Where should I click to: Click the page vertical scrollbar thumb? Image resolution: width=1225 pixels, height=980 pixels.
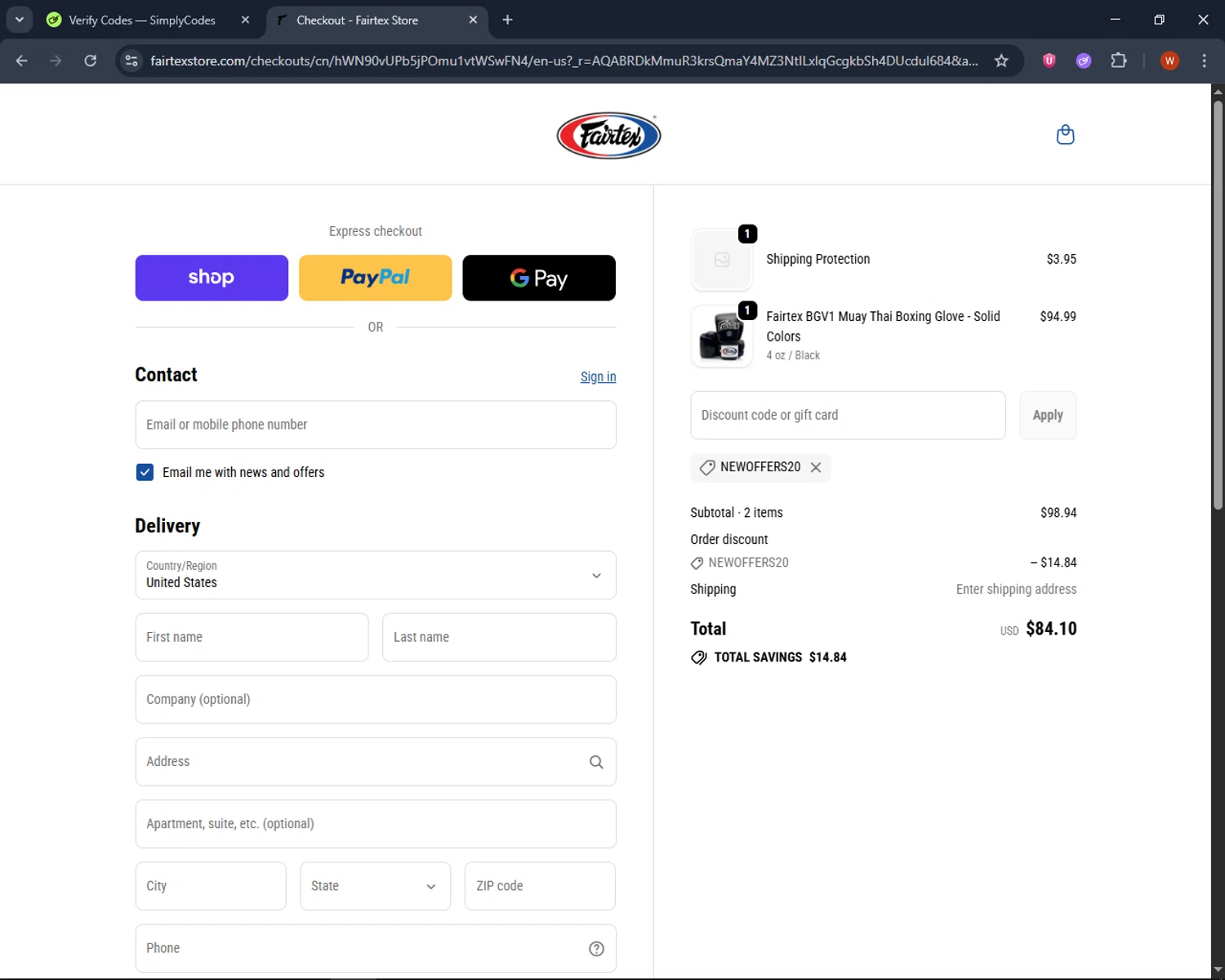pos(1218,304)
